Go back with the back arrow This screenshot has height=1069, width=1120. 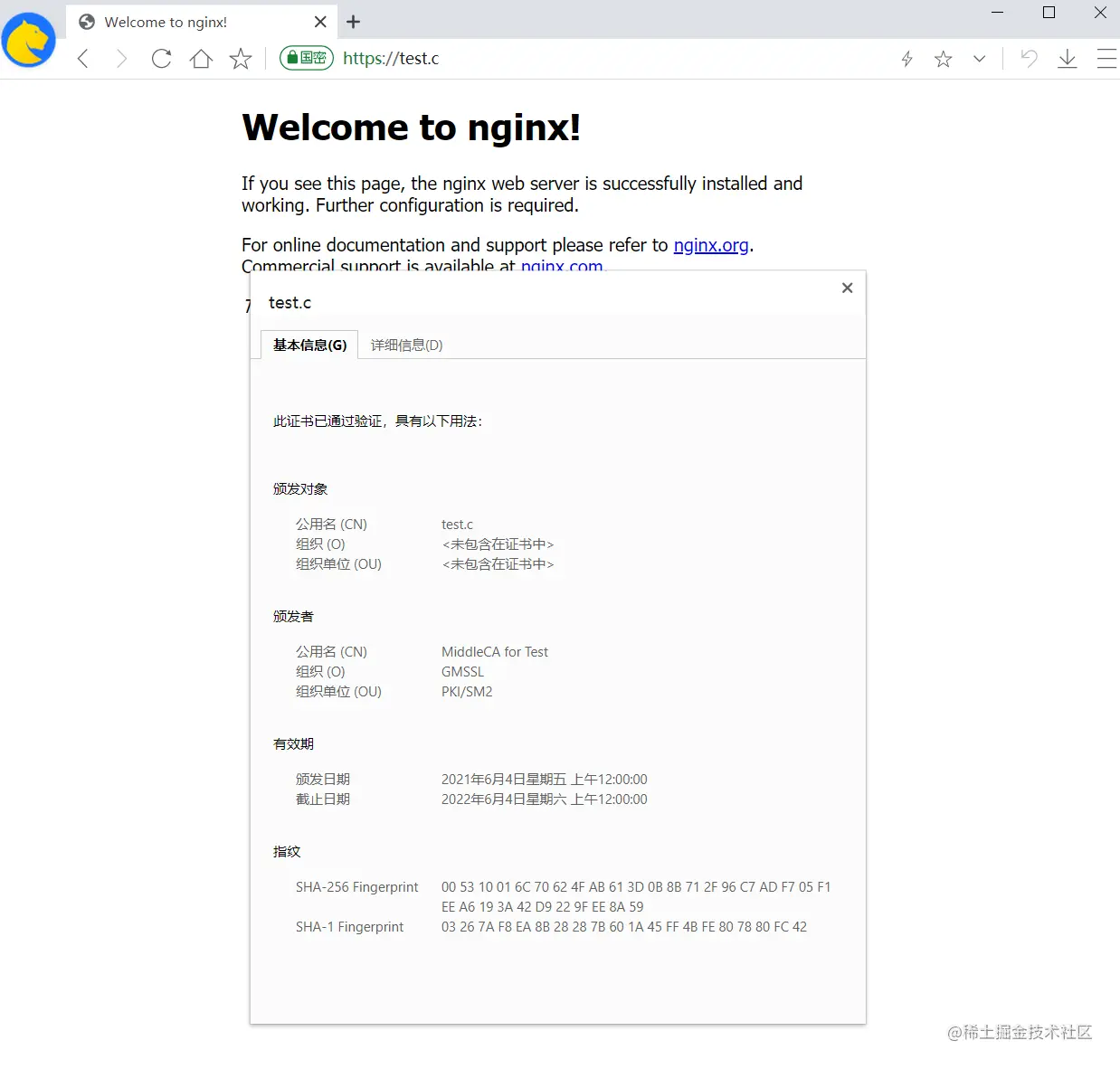tap(83, 59)
